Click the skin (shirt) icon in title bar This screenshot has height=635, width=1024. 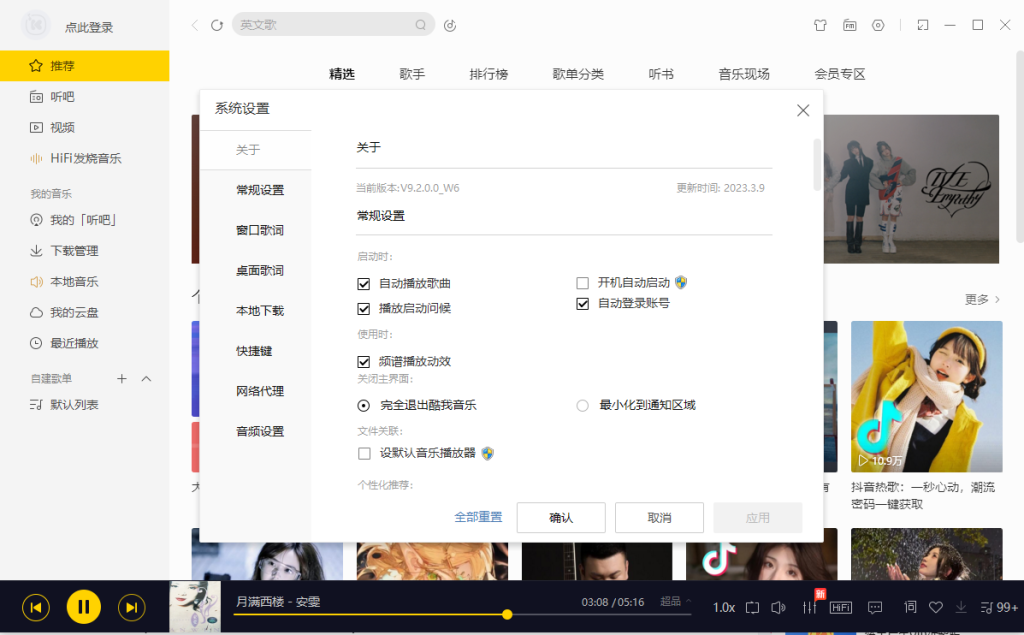(820, 25)
